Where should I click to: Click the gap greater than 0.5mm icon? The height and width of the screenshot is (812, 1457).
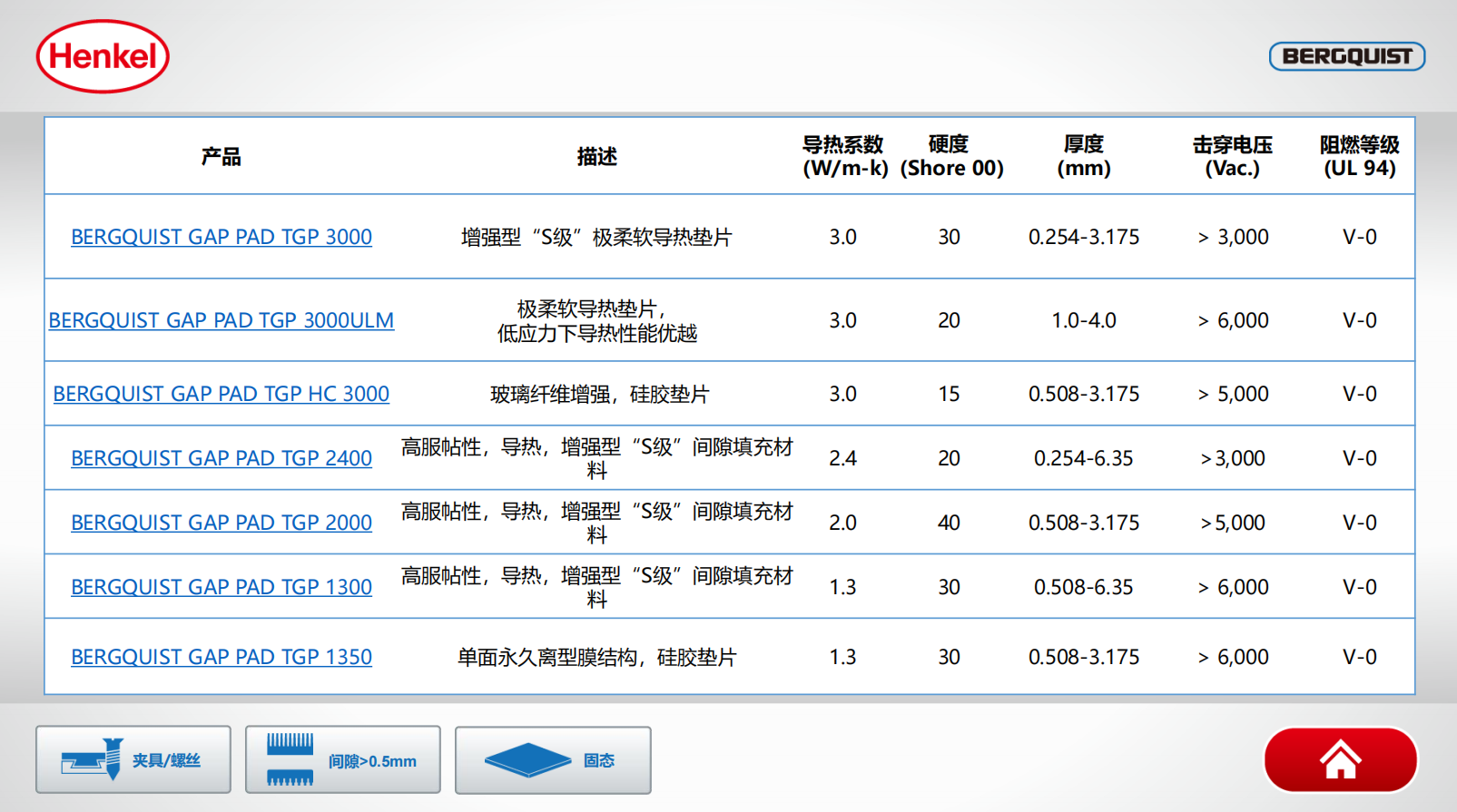290,759
